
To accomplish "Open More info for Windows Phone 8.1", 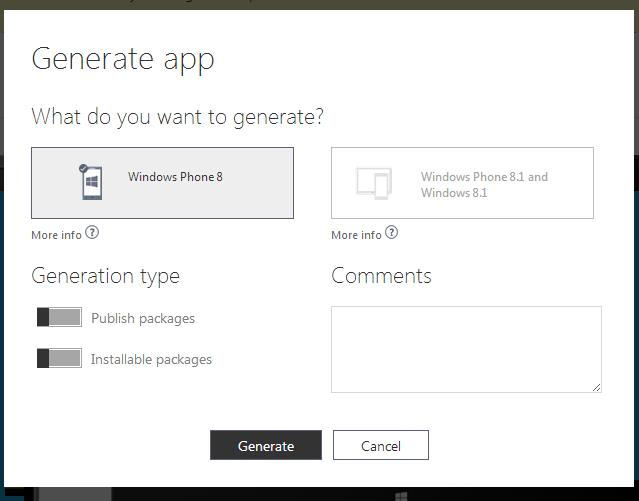I will pos(356,235).
